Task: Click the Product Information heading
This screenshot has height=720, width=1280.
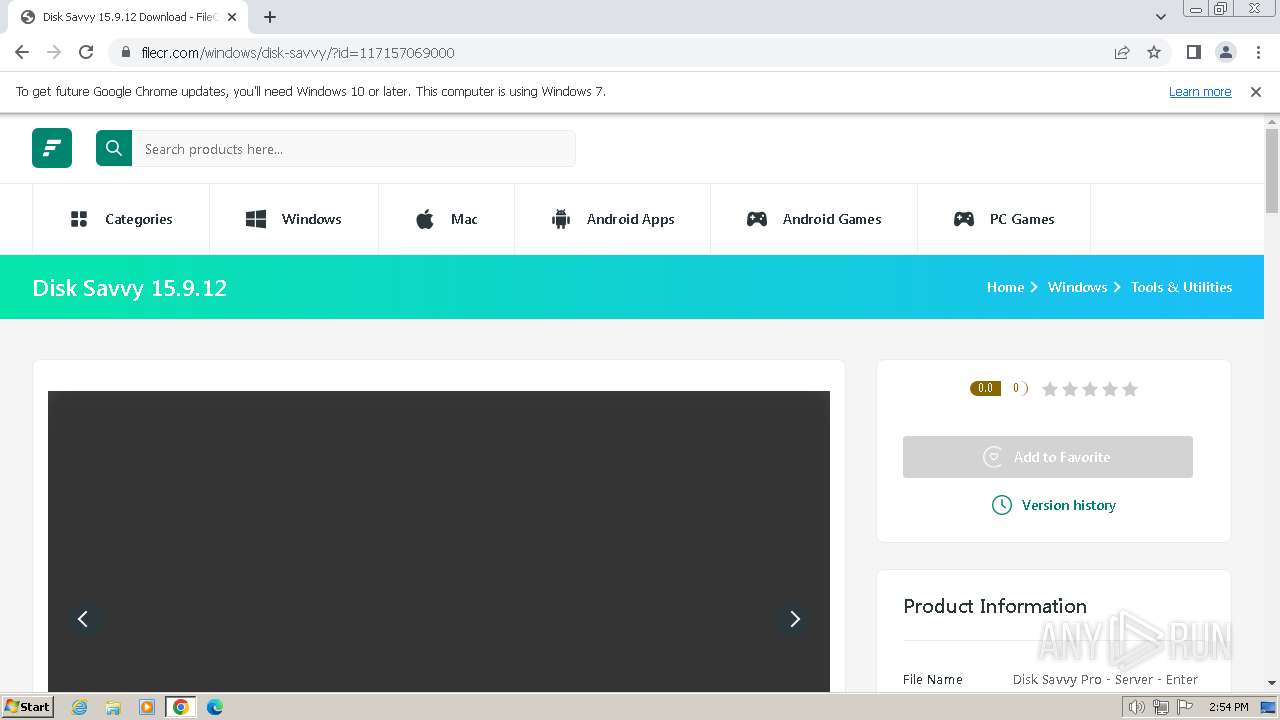Action: click(995, 606)
